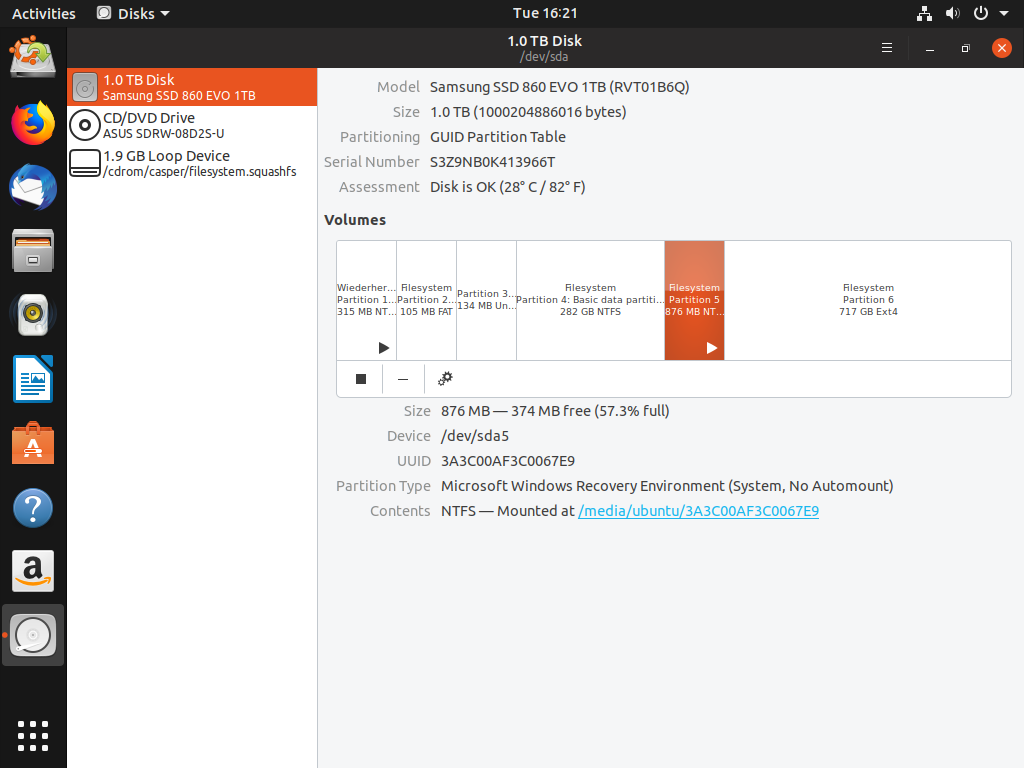Click the serial number S3Z9NB0K413966T

[492, 162]
